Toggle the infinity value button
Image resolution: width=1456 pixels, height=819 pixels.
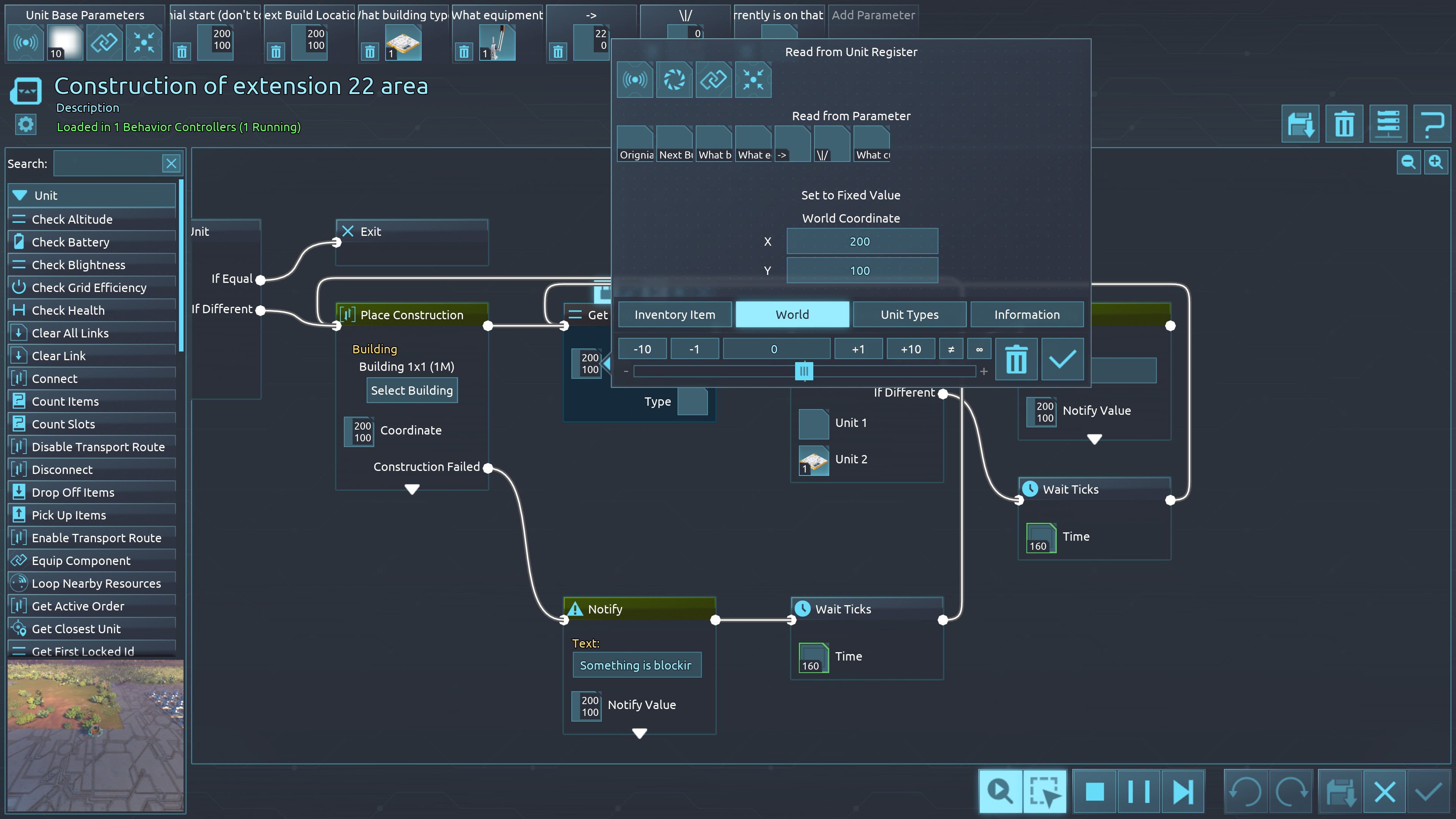click(x=979, y=349)
